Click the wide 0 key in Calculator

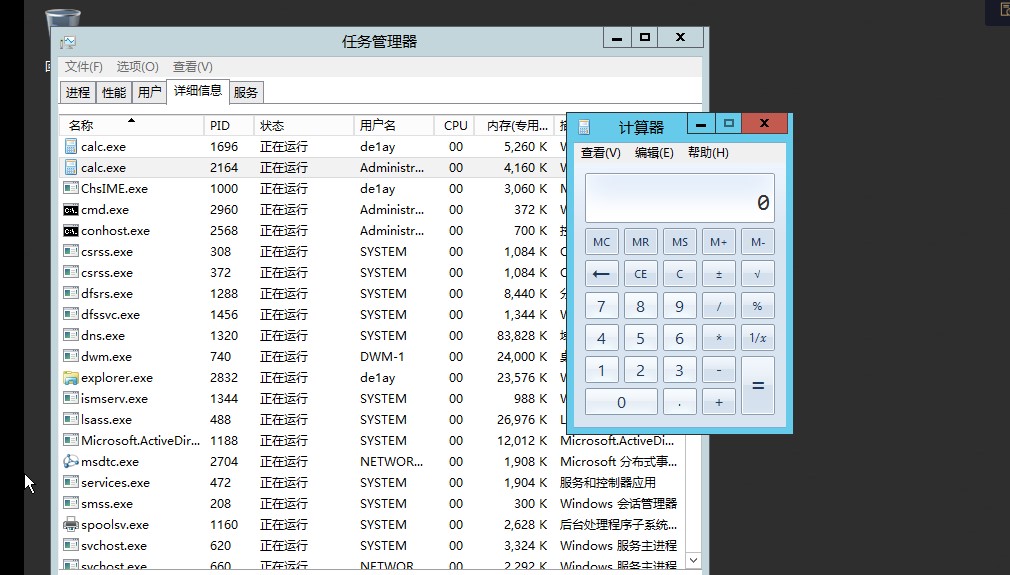pos(621,402)
